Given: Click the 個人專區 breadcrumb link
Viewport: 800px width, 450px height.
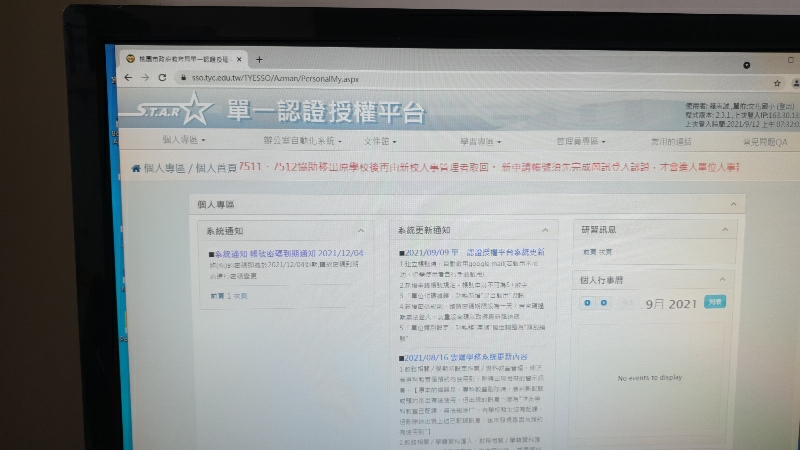Looking at the screenshot, I should click(x=164, y=168).
